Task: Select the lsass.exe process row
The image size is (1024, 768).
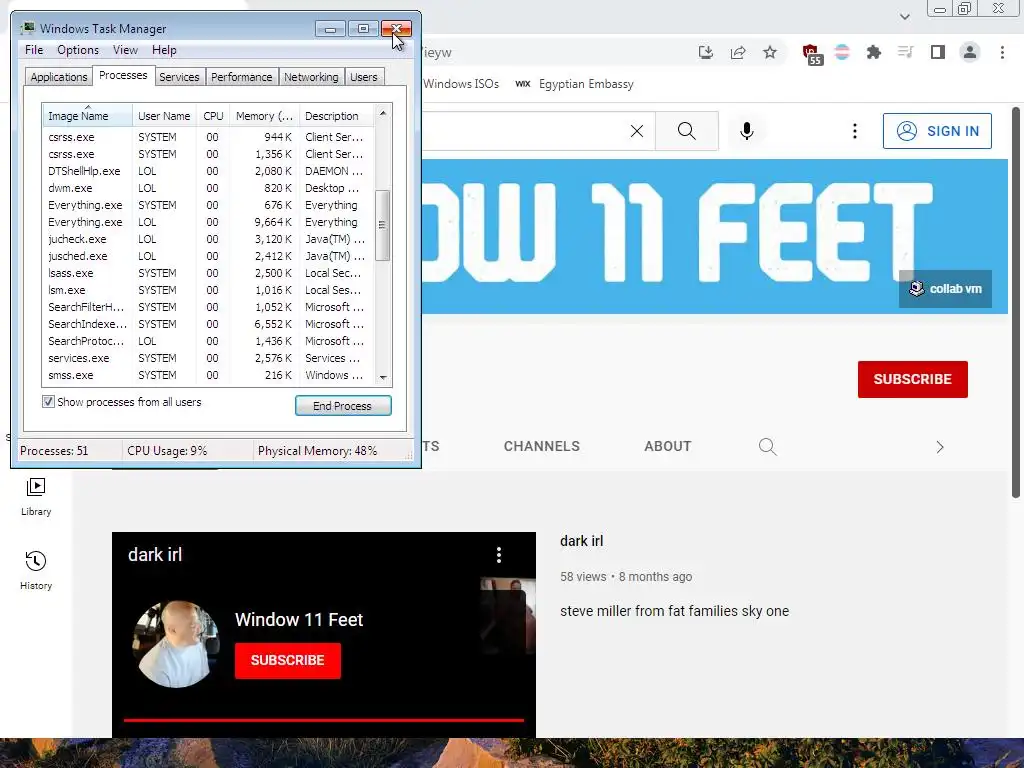Action: click(208, 273)
